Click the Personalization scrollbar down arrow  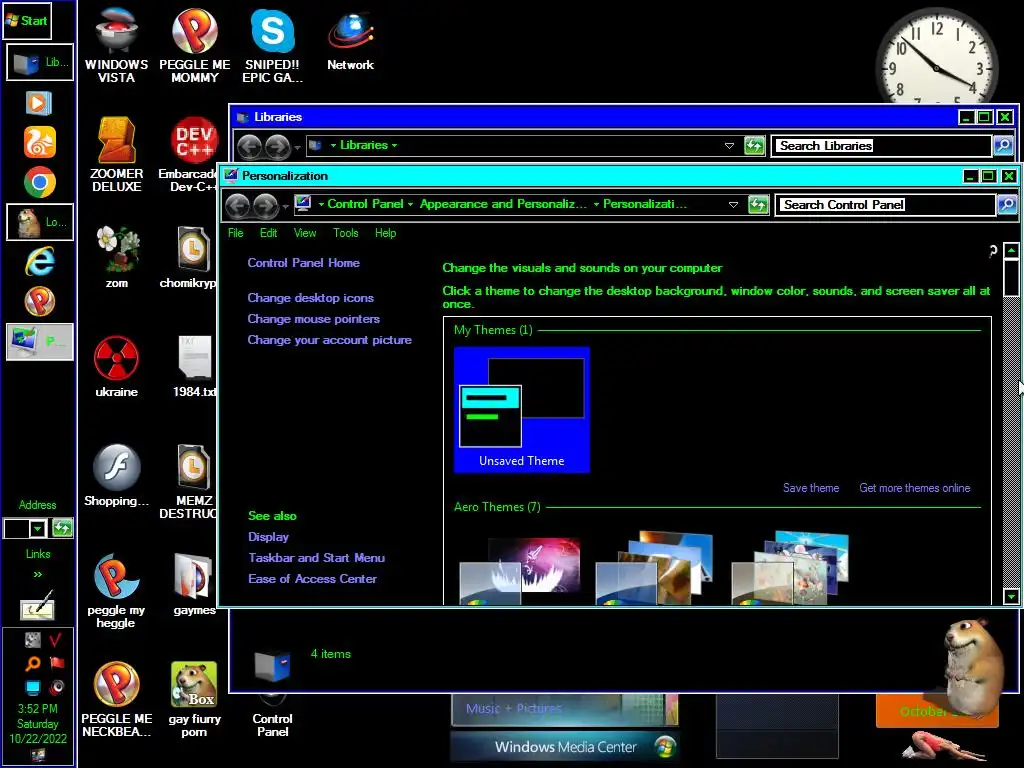point(1012,596)
